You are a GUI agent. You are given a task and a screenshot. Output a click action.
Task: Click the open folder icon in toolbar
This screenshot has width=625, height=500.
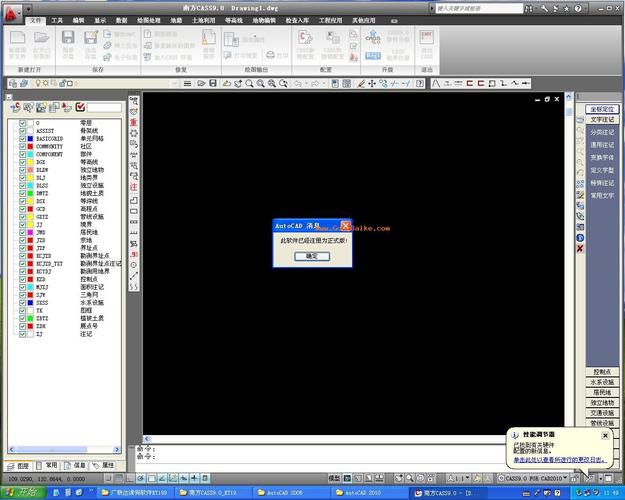click(x=201, y=83)
